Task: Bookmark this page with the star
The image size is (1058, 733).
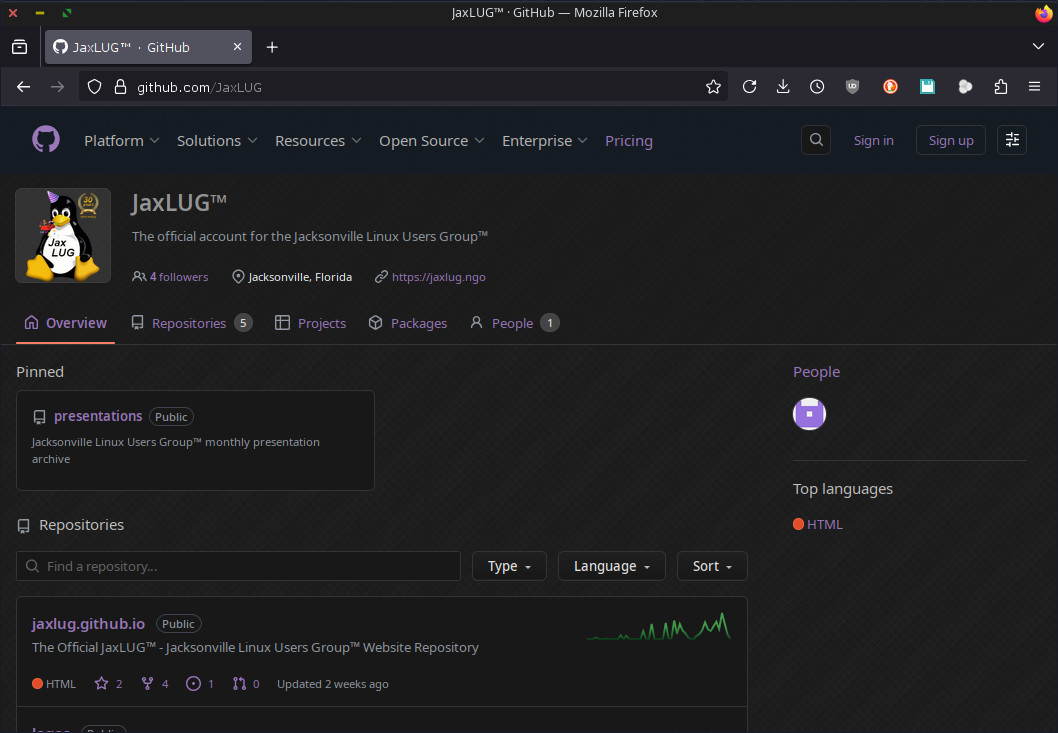Action: click(713, 86)
